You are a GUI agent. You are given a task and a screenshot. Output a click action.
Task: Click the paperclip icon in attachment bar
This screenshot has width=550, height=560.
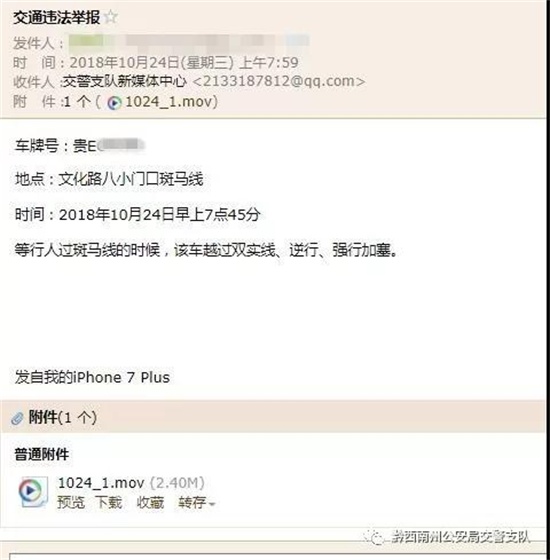tap(17, 418)
